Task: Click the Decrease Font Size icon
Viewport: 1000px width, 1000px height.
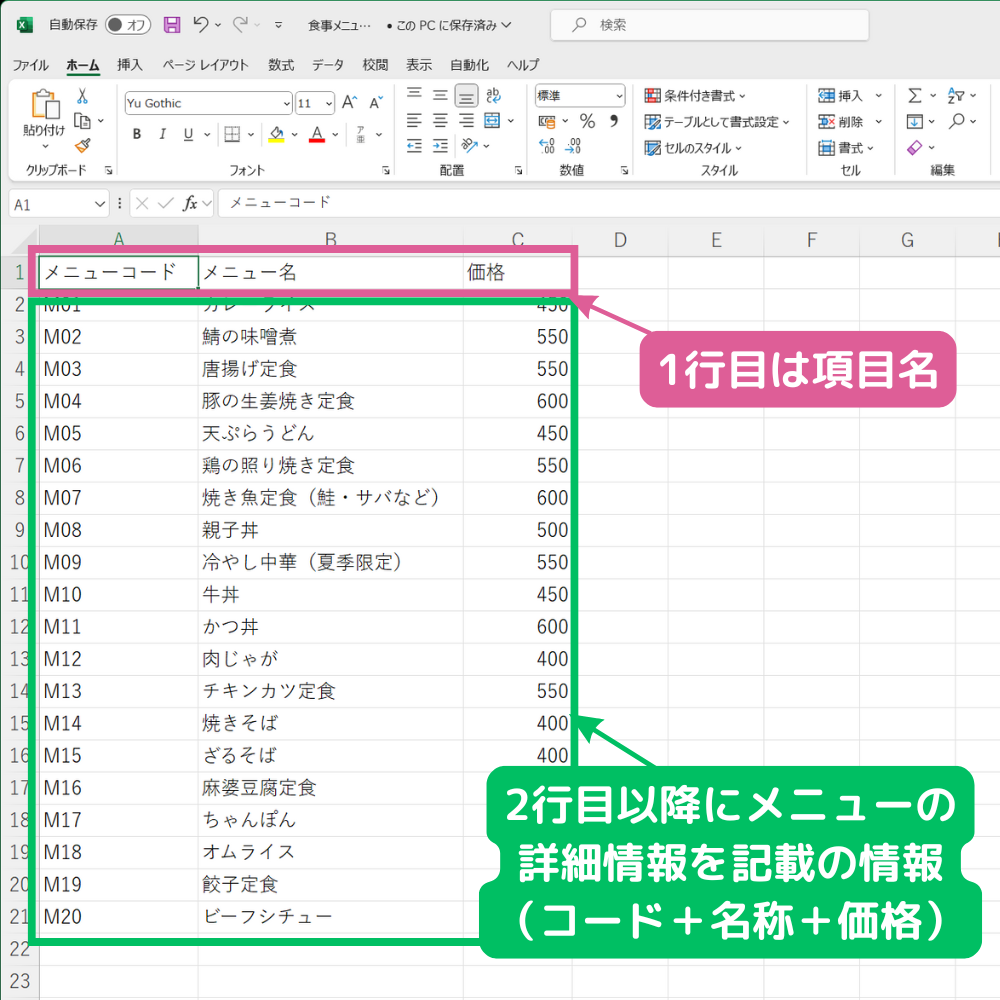Action: point(376,103)
